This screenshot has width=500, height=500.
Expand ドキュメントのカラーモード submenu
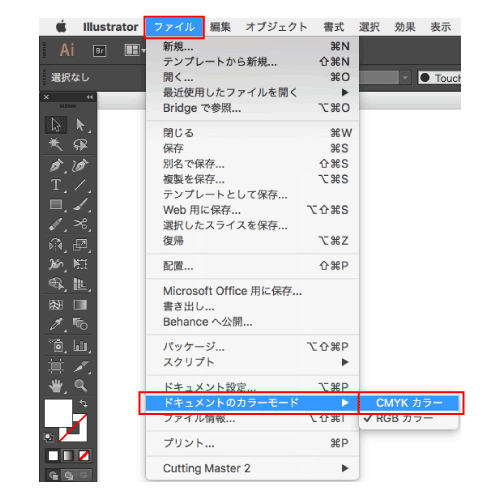click(252, 403)
